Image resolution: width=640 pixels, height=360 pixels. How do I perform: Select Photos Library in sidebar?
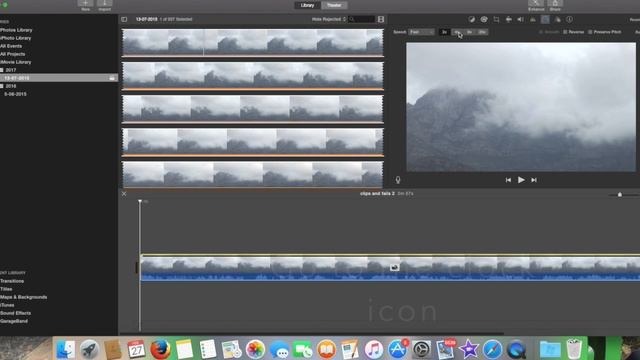[16, 30]
